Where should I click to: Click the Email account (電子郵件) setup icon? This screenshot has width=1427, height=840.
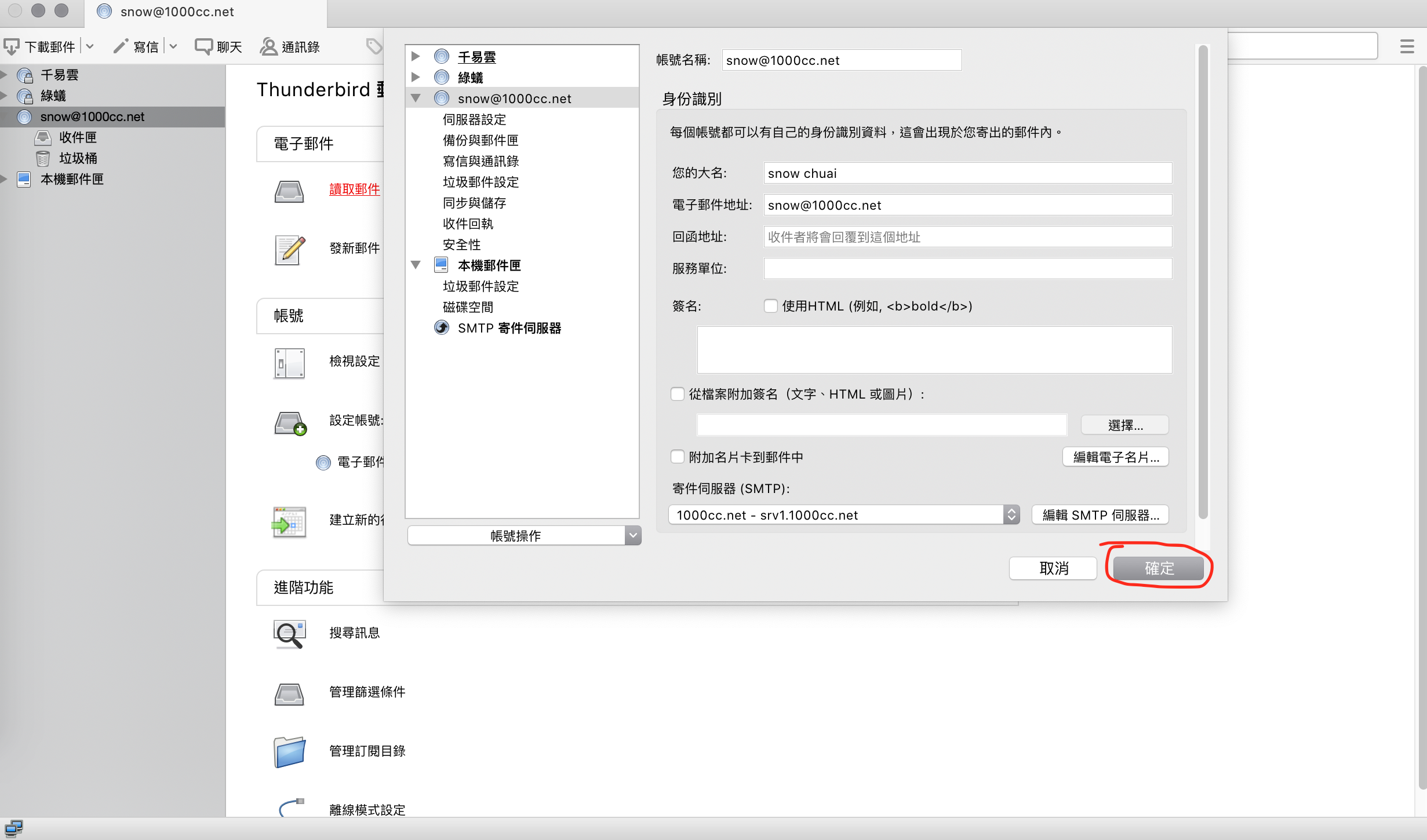pos(323,462)
